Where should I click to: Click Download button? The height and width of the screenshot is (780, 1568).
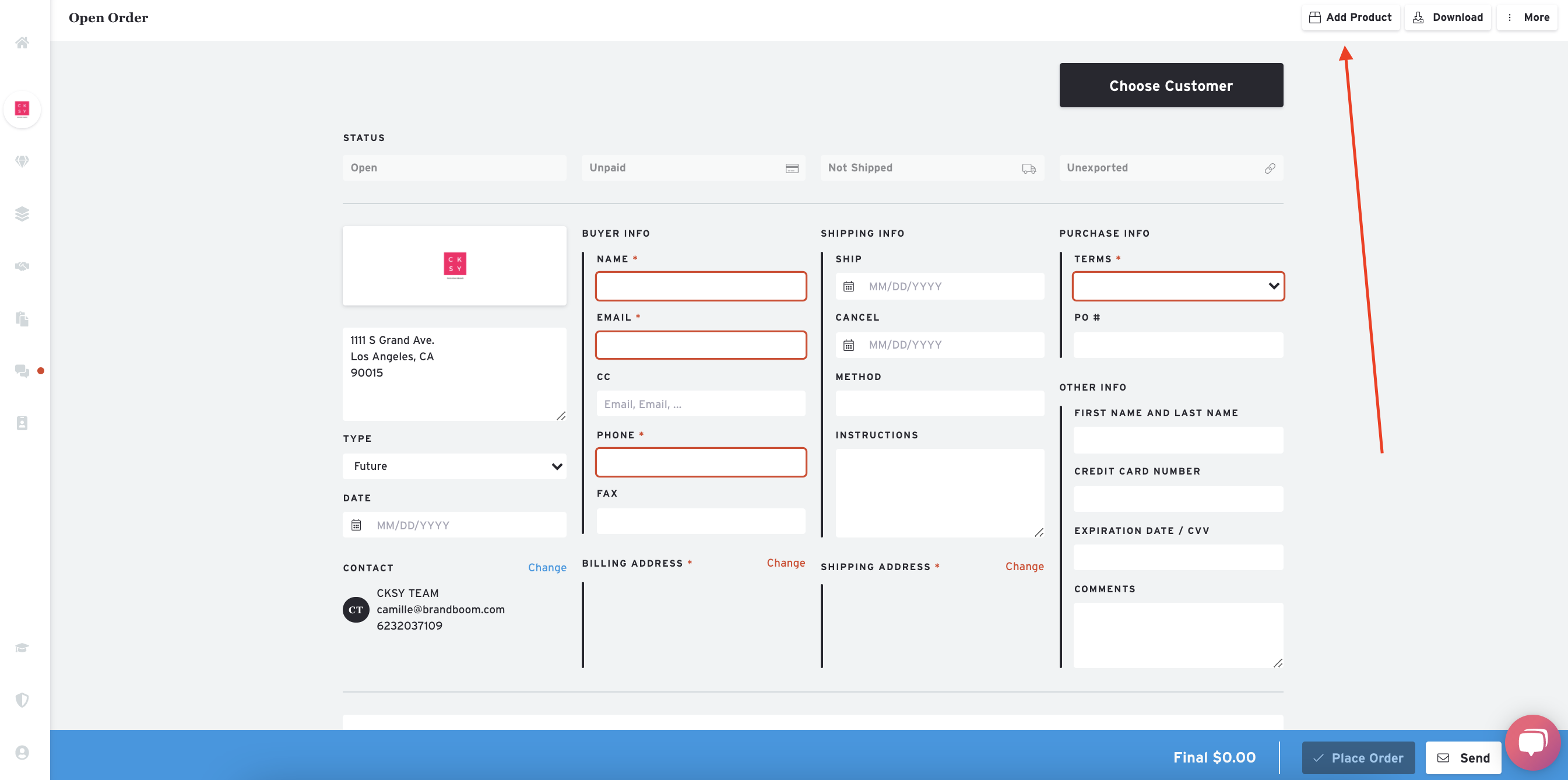[x=1447, y=17]
